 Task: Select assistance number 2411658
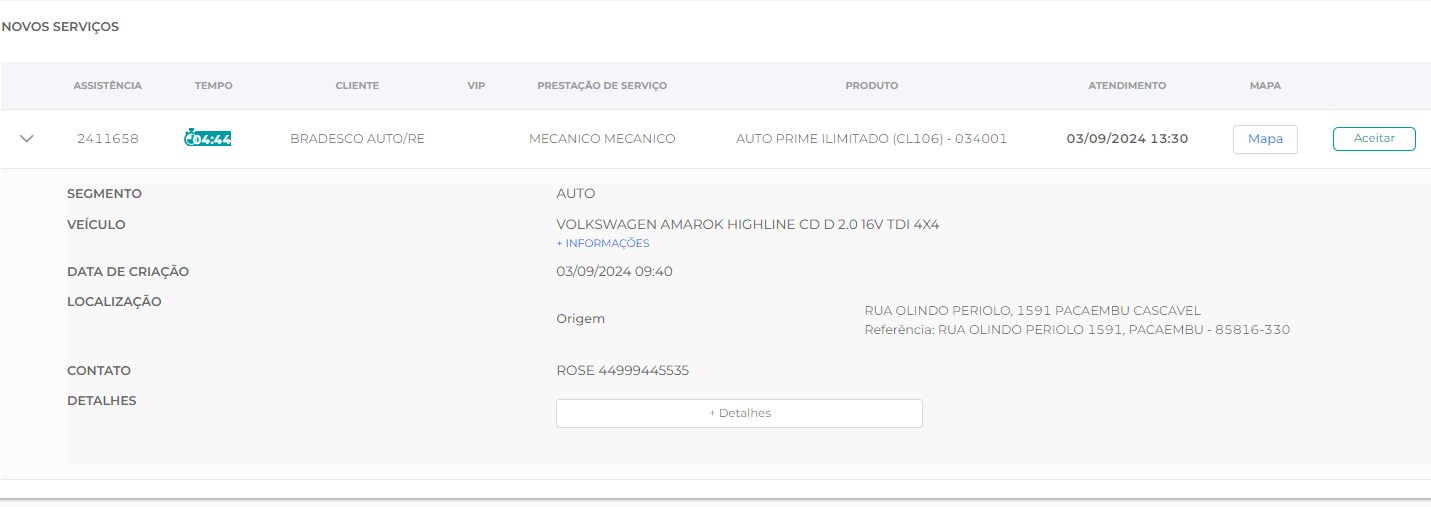tap(108, 139)
